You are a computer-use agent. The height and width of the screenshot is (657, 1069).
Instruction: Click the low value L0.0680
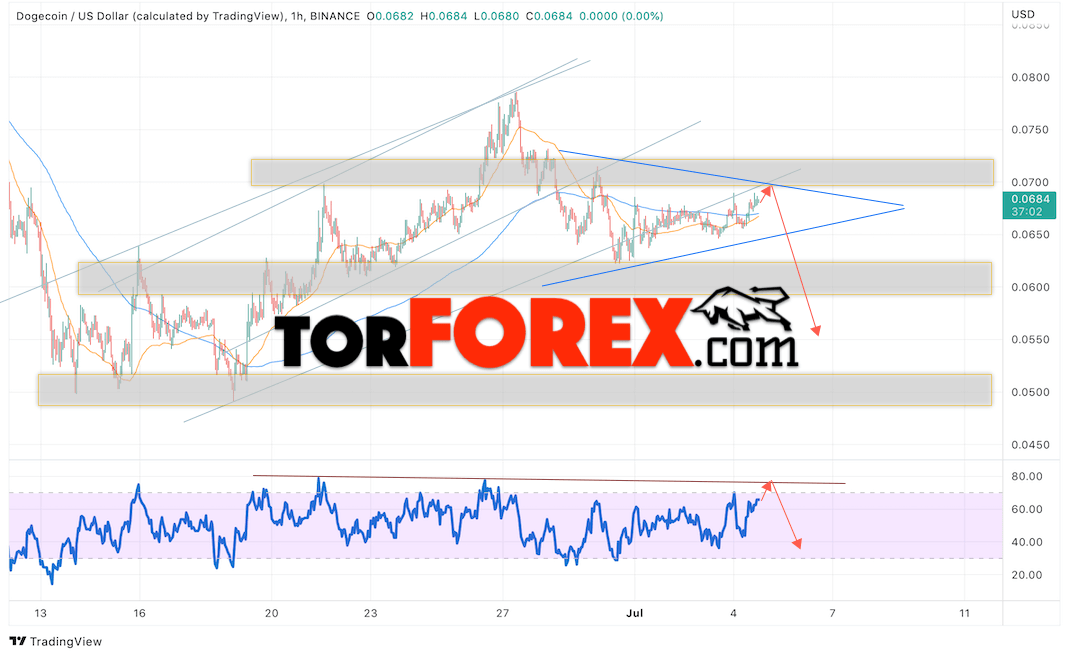coord(496,16)
